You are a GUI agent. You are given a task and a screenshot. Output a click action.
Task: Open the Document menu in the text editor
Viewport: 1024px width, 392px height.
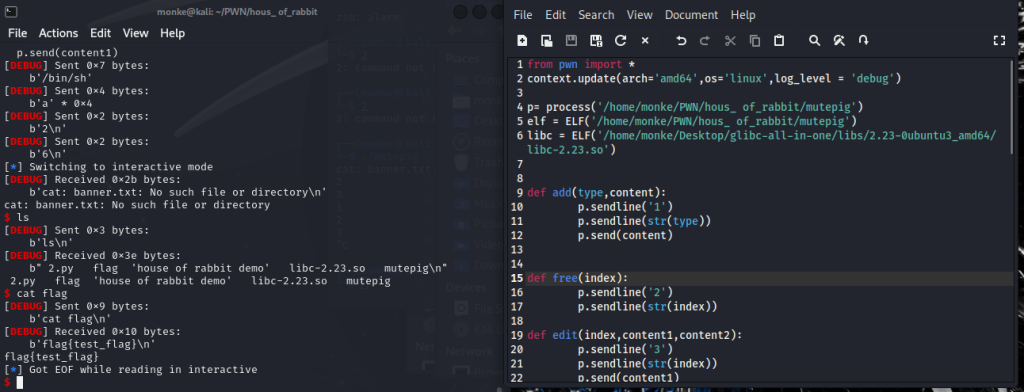click(x=692, y=14)
